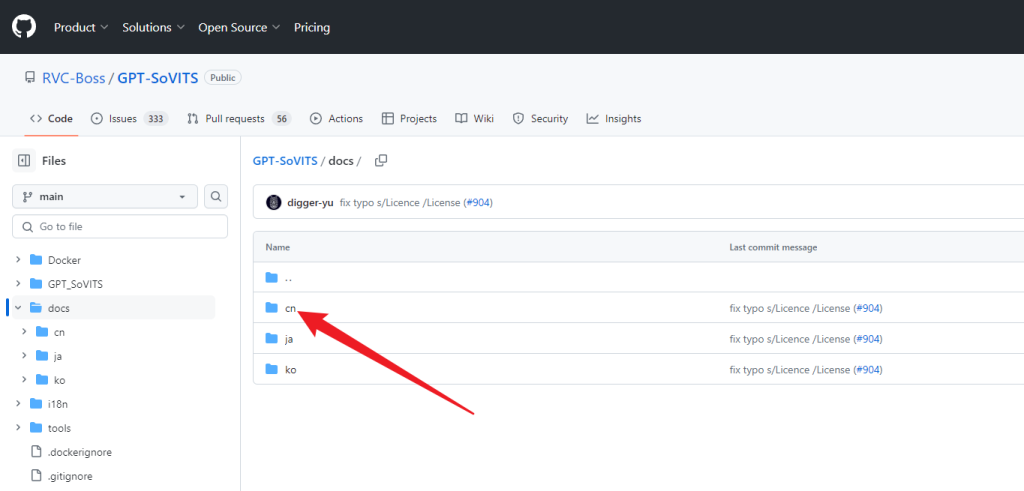Open the parent directory folder row
1024x491 pixels.
[x=288, y=278]
